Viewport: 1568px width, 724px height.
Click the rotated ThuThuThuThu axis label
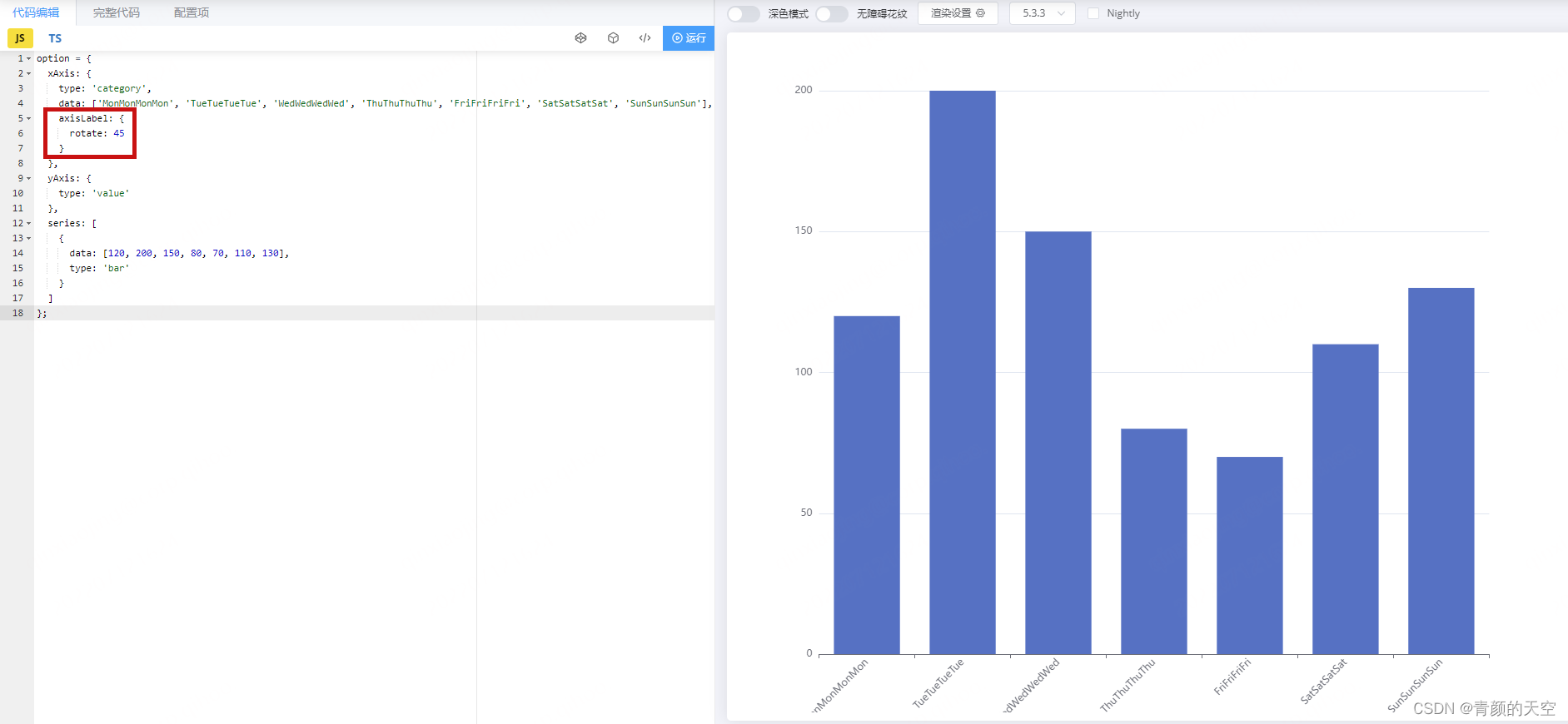point(1127,686)
